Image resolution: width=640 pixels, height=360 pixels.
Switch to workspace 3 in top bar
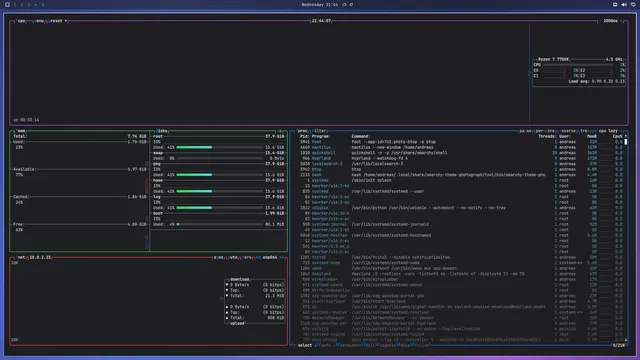29,4
